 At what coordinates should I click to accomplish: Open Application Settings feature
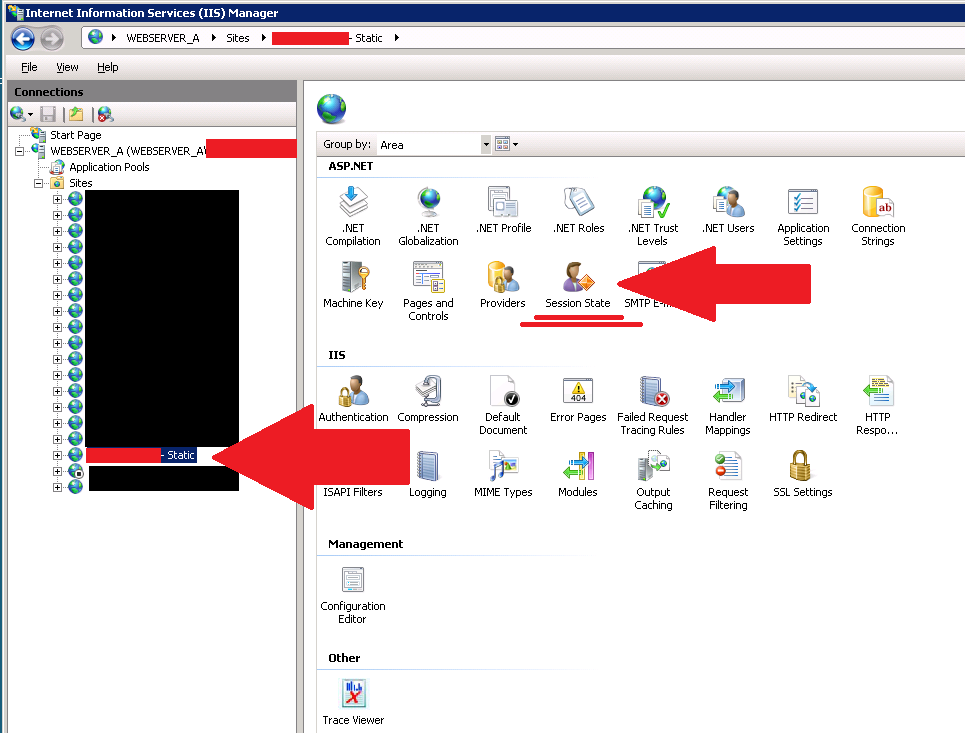click(803, 216)
